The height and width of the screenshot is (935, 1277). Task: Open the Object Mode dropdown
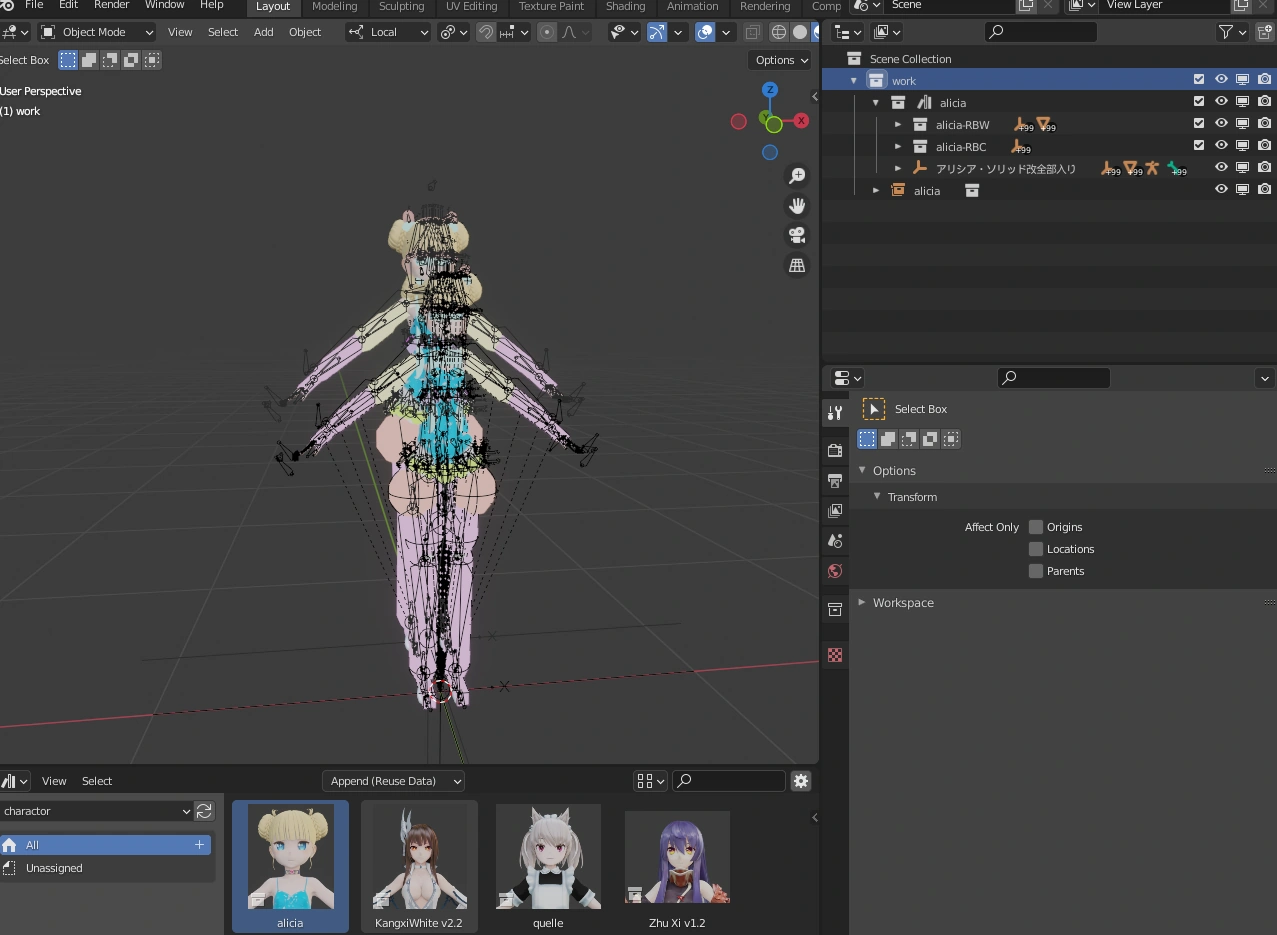tap(98, 32)
